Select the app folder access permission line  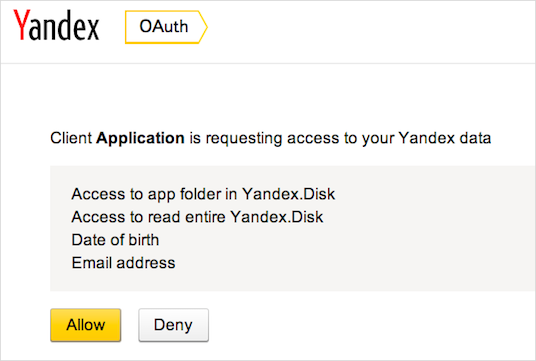click(203, 194)
